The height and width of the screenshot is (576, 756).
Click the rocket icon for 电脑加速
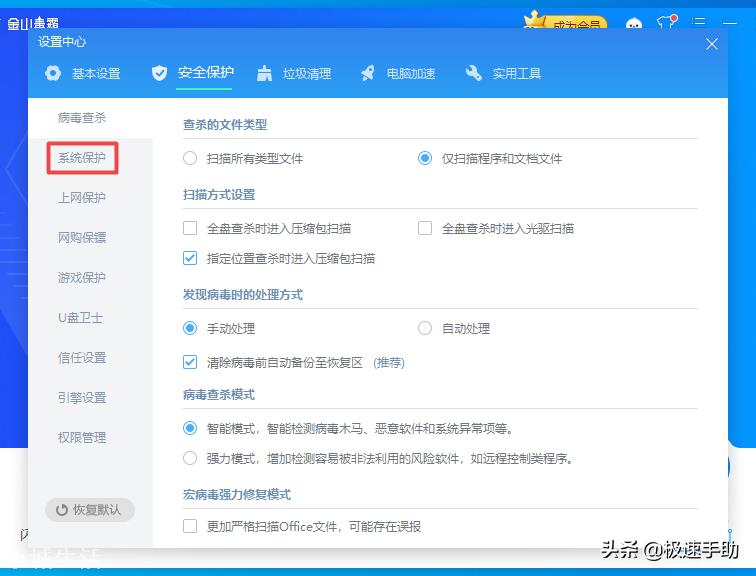point(368,73)
